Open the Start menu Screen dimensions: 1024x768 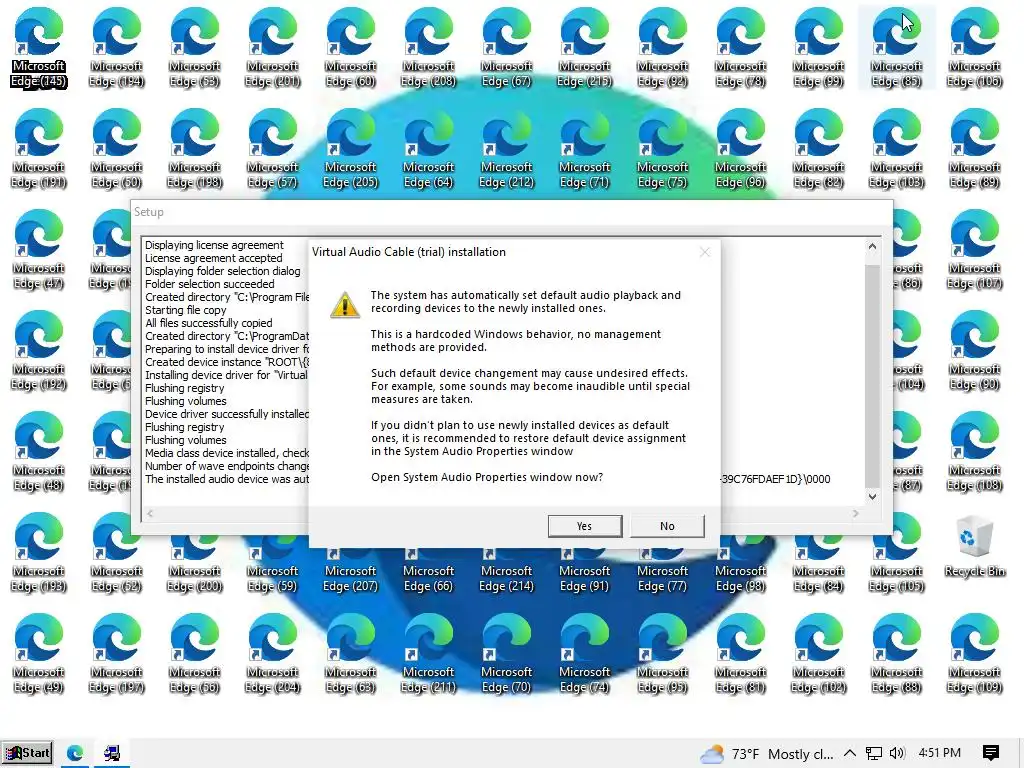(27, 753)
